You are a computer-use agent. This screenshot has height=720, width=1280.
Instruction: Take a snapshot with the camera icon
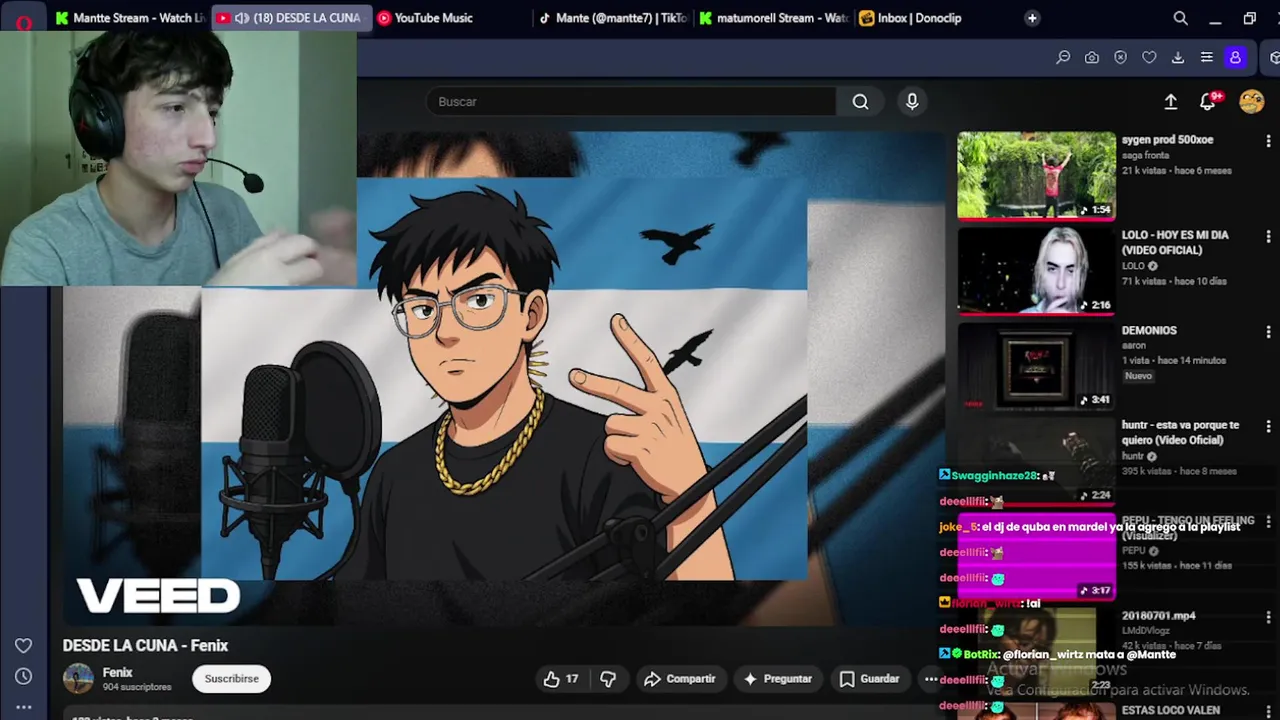(x=1092, y=58)
